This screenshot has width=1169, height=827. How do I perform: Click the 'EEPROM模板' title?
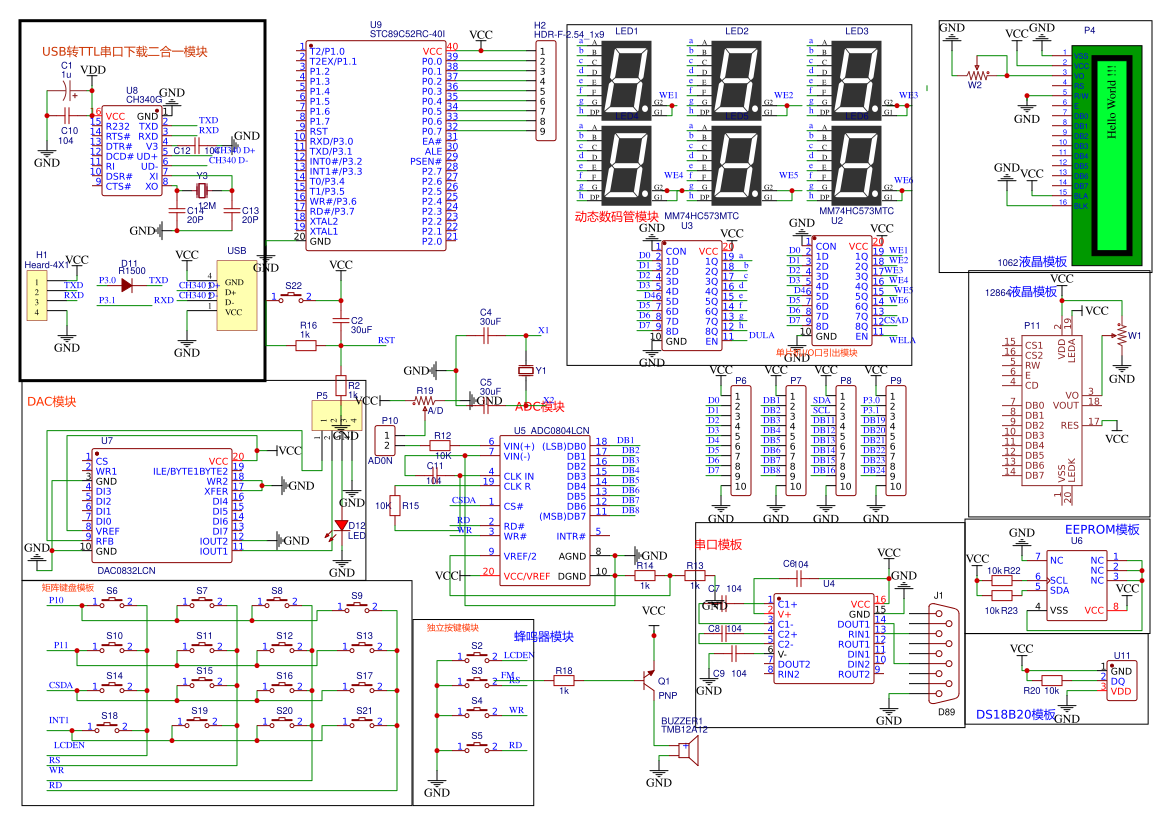1102,529
